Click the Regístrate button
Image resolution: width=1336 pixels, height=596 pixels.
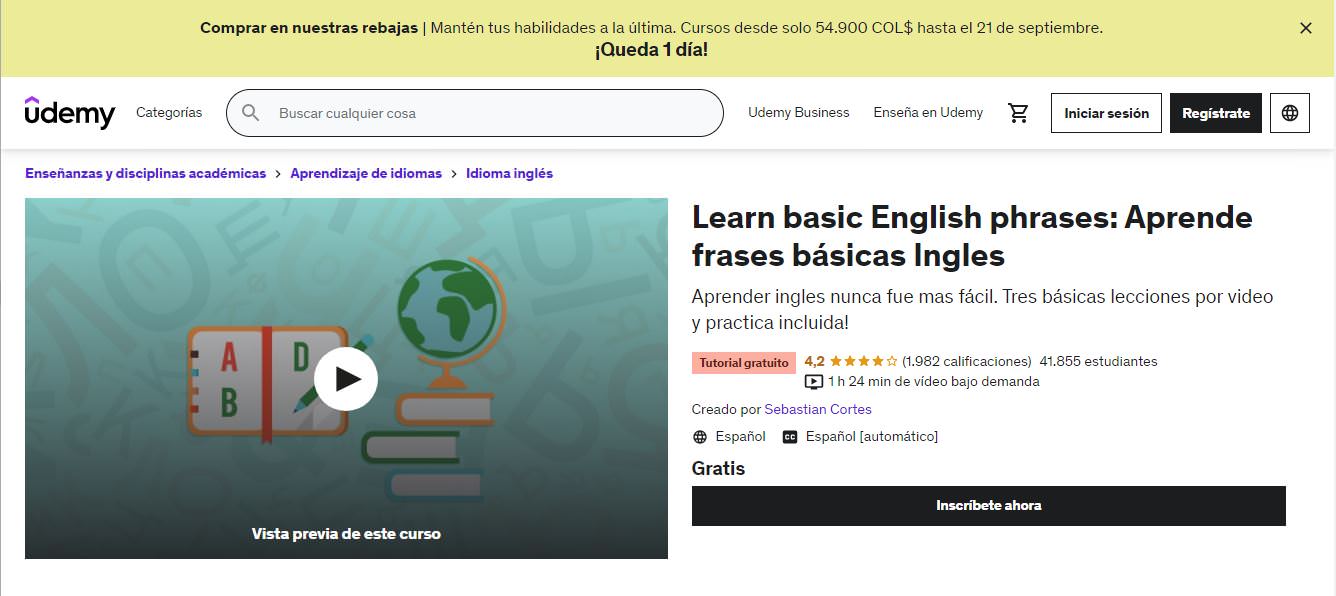pos(1216,113)
